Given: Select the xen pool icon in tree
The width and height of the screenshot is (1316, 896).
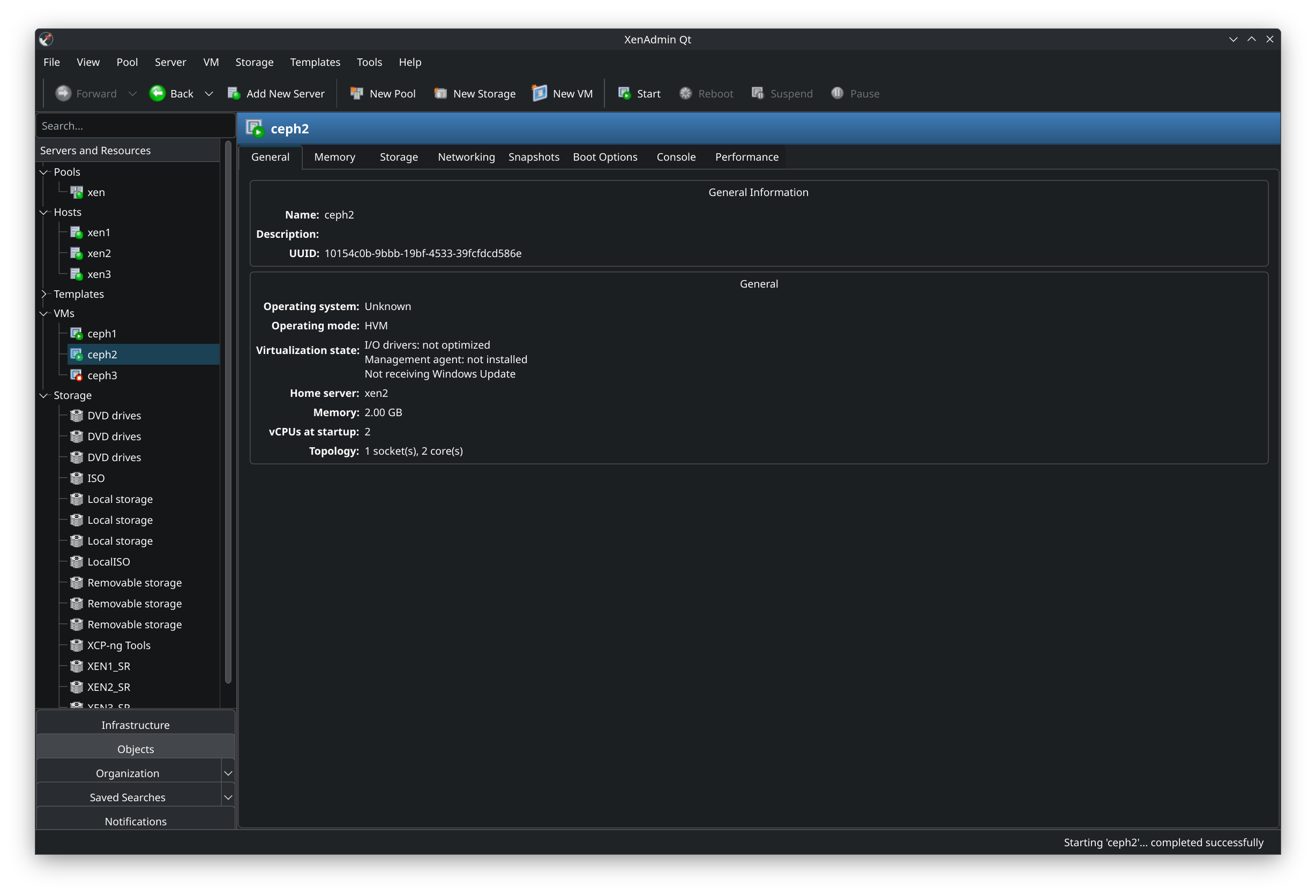Looking at the screenshot, I should 77,192.
